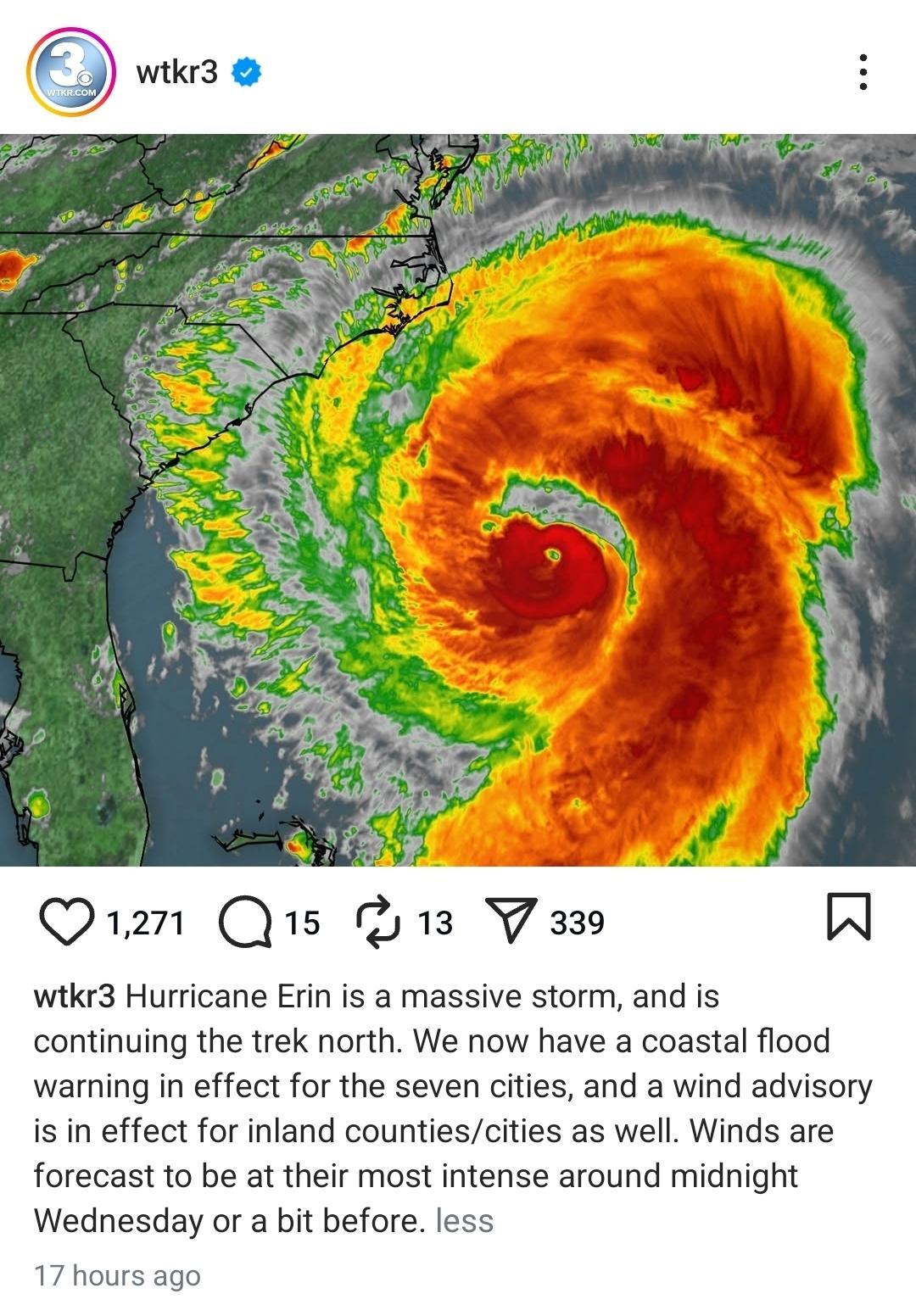The width and height of the screenshot is (916, 1316).
Task: Tap the blue verified badge
Action: pos(246,73)
